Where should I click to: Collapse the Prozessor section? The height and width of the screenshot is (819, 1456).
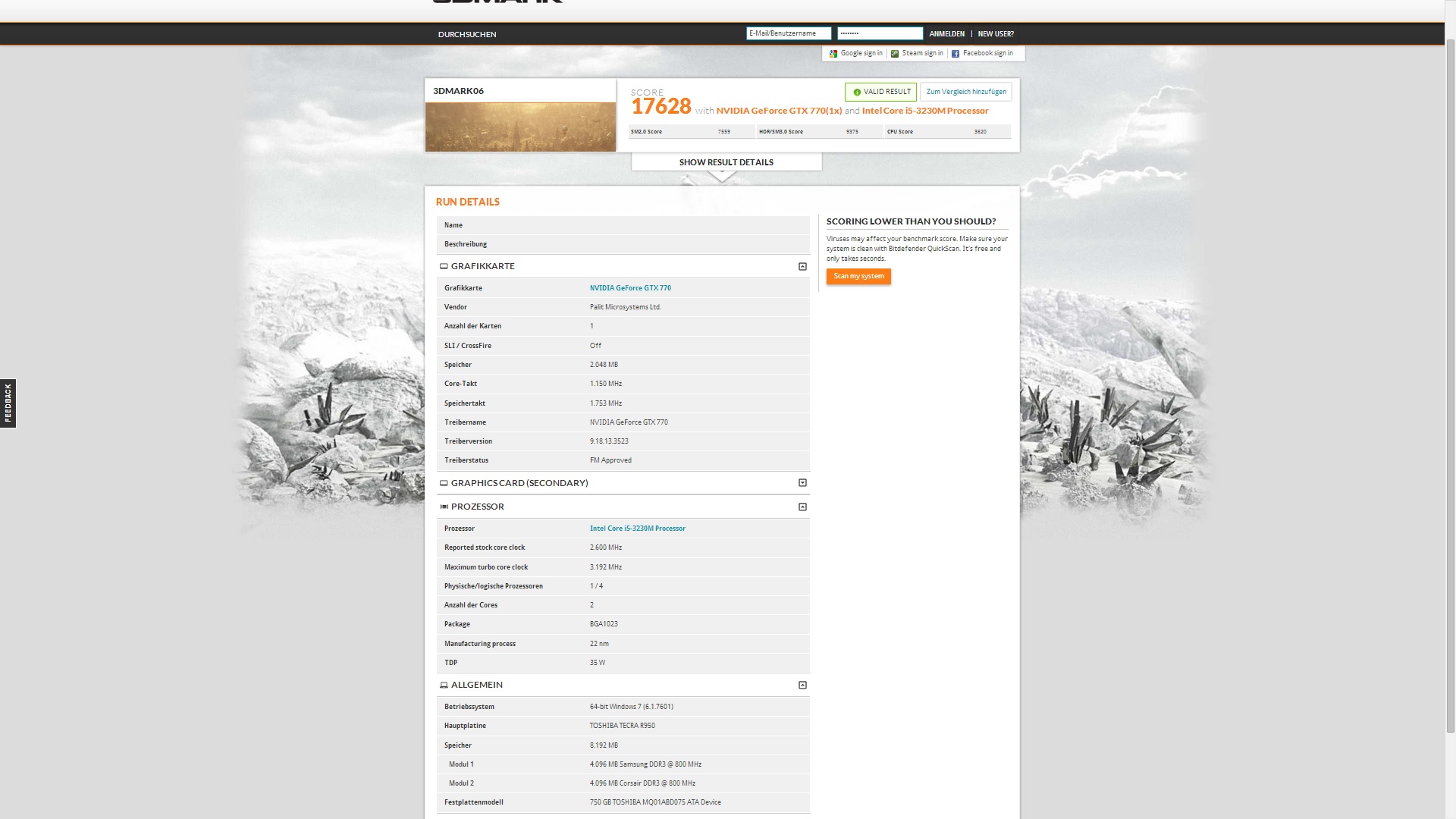[x=802, y=507]
